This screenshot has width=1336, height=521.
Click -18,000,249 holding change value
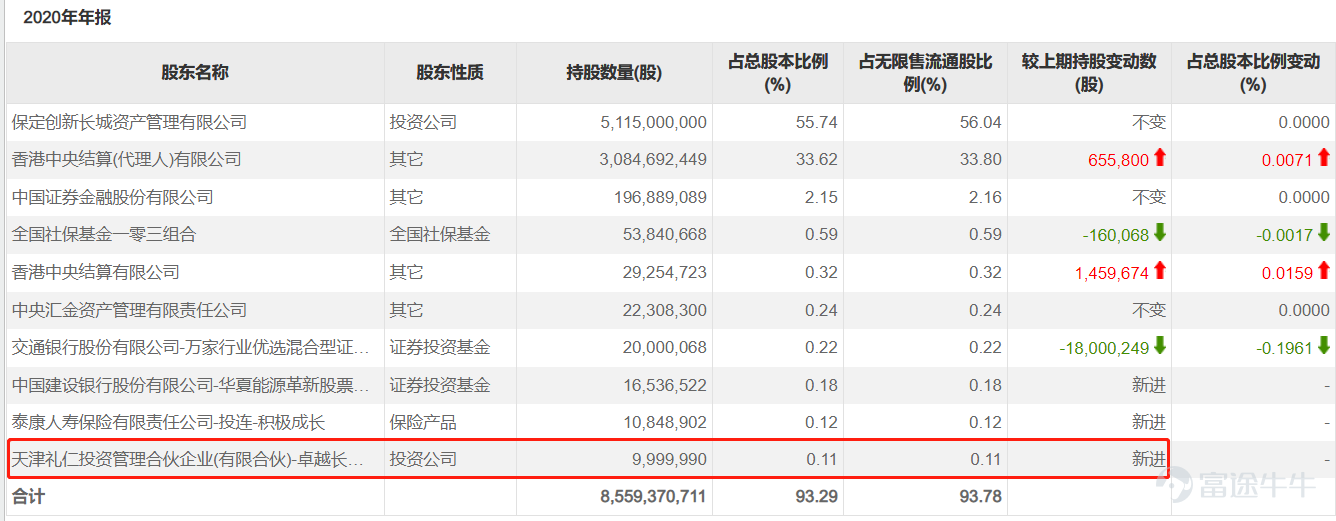coord(1105,348)
